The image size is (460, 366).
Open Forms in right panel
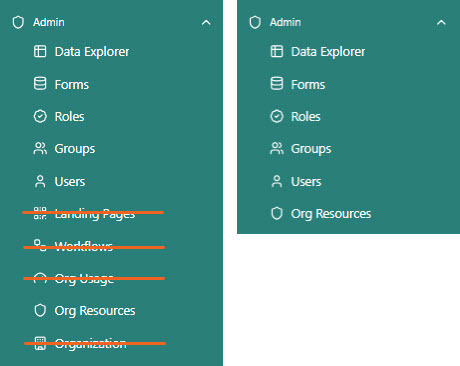308,84
